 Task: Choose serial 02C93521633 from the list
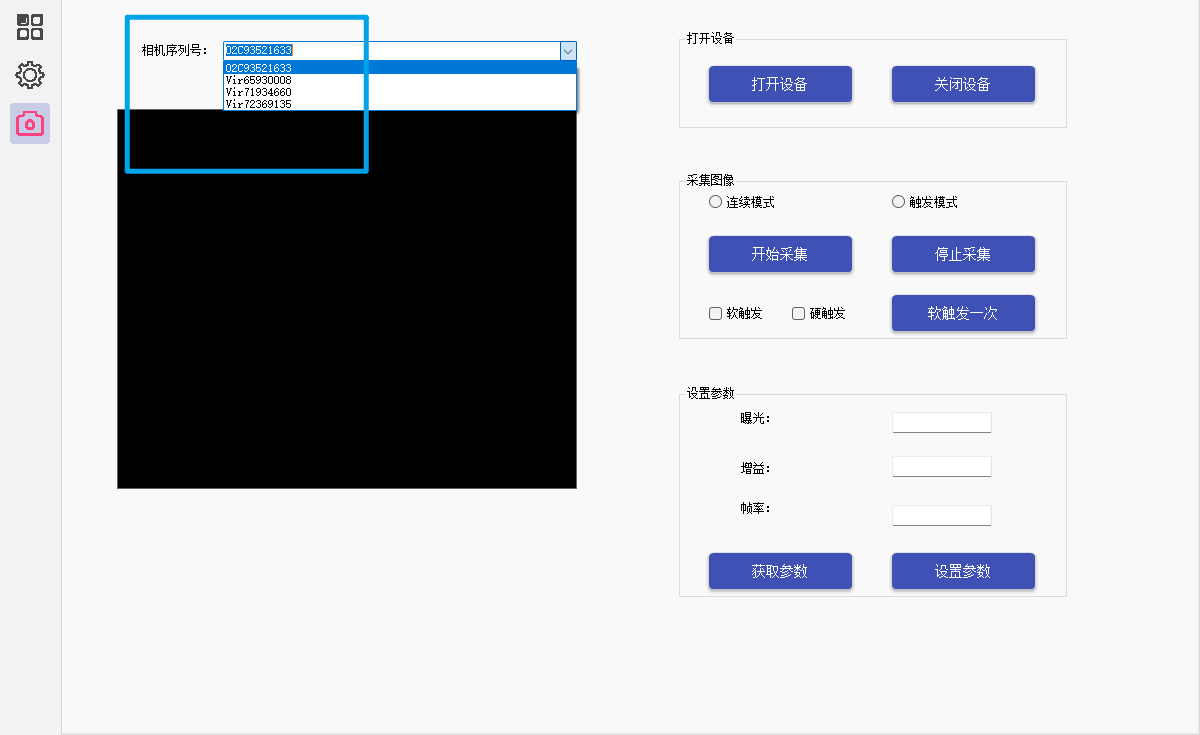pos(400,68)
